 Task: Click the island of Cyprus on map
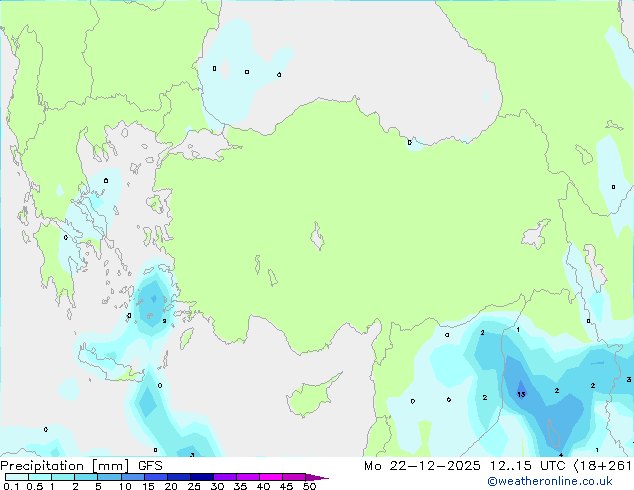311,396
